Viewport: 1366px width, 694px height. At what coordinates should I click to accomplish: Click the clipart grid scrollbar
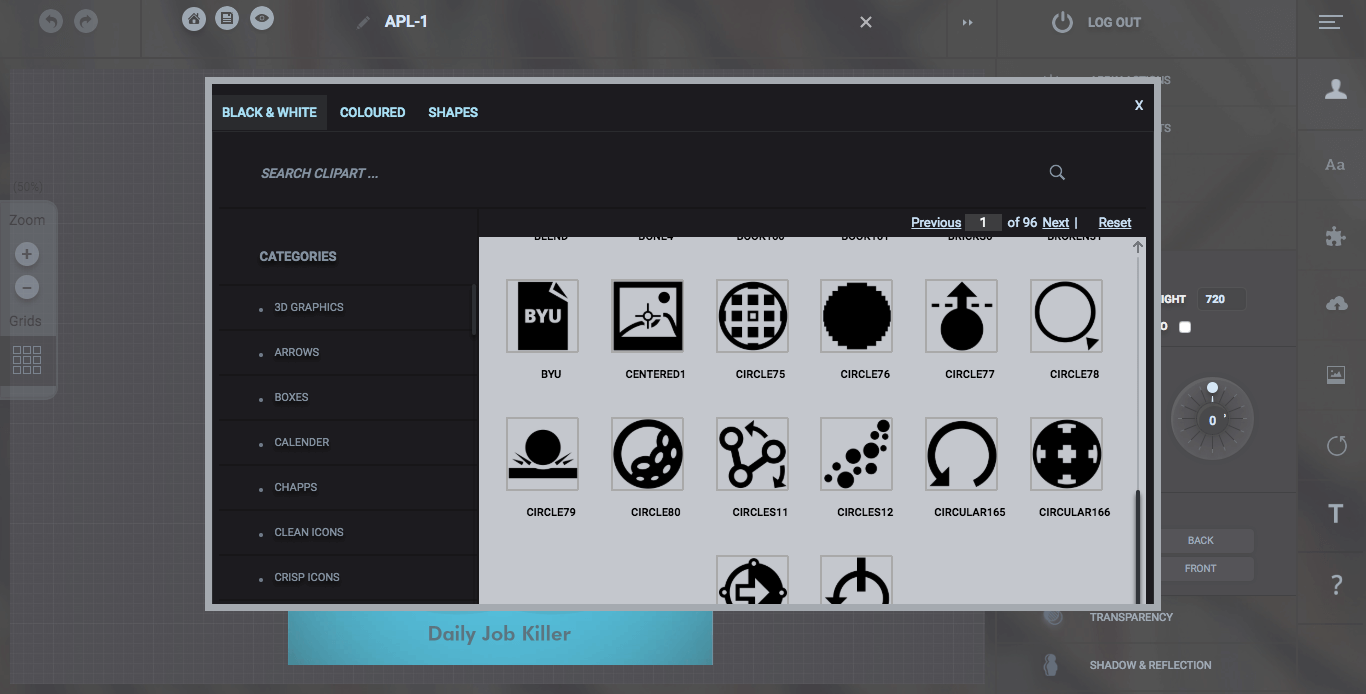1138,545
